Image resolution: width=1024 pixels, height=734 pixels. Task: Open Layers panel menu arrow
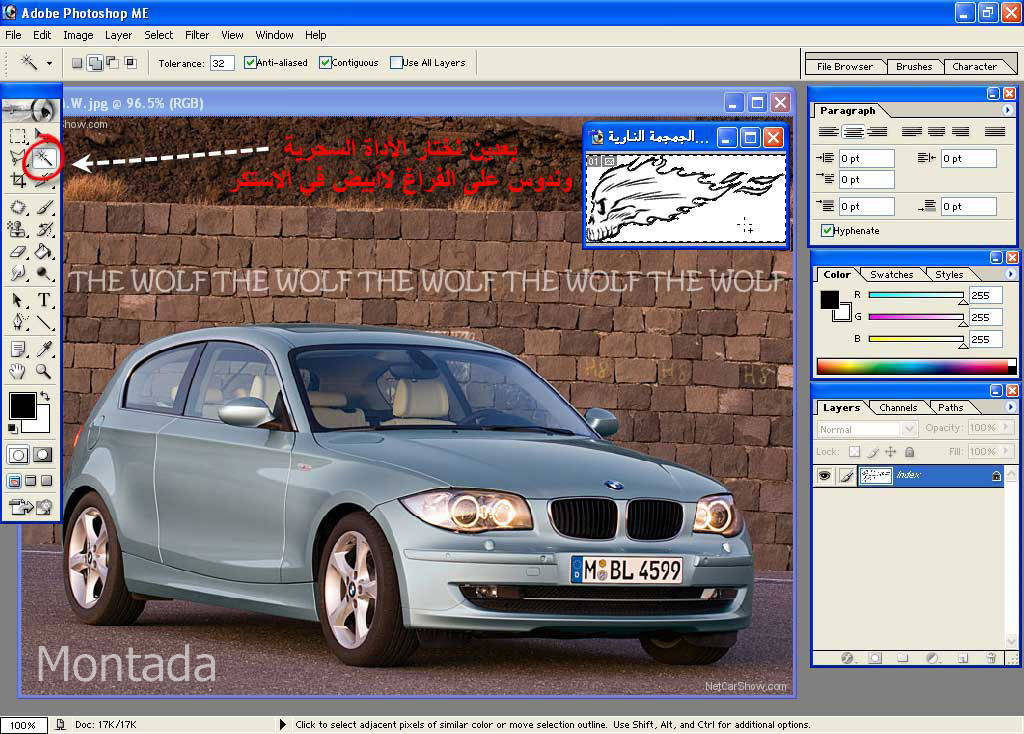pyautogui.click(x=1010, y=407)
